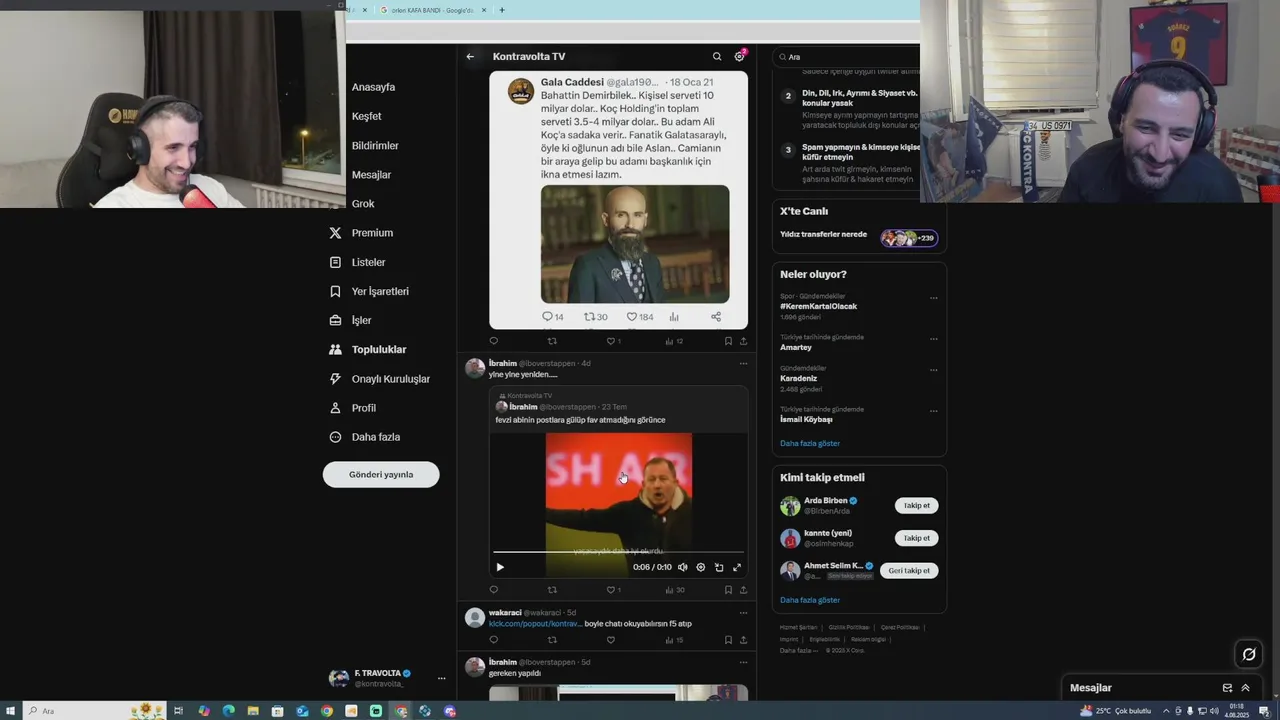The height and width of the screenshot is (720, 1280).
Task: Click the Profil person icon
Action: 335,408
